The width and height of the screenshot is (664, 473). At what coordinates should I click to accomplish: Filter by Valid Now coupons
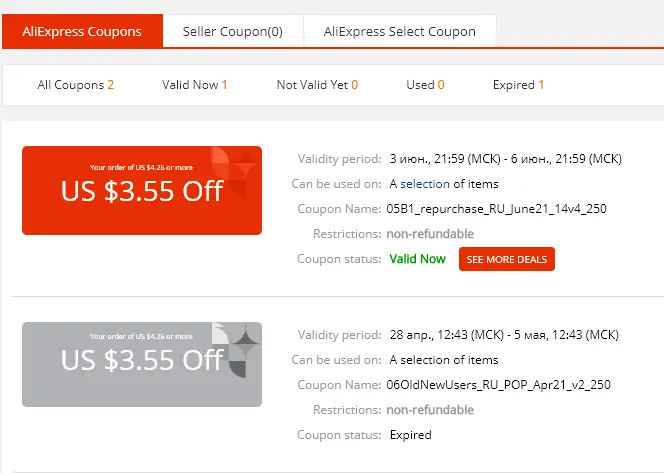195,85
